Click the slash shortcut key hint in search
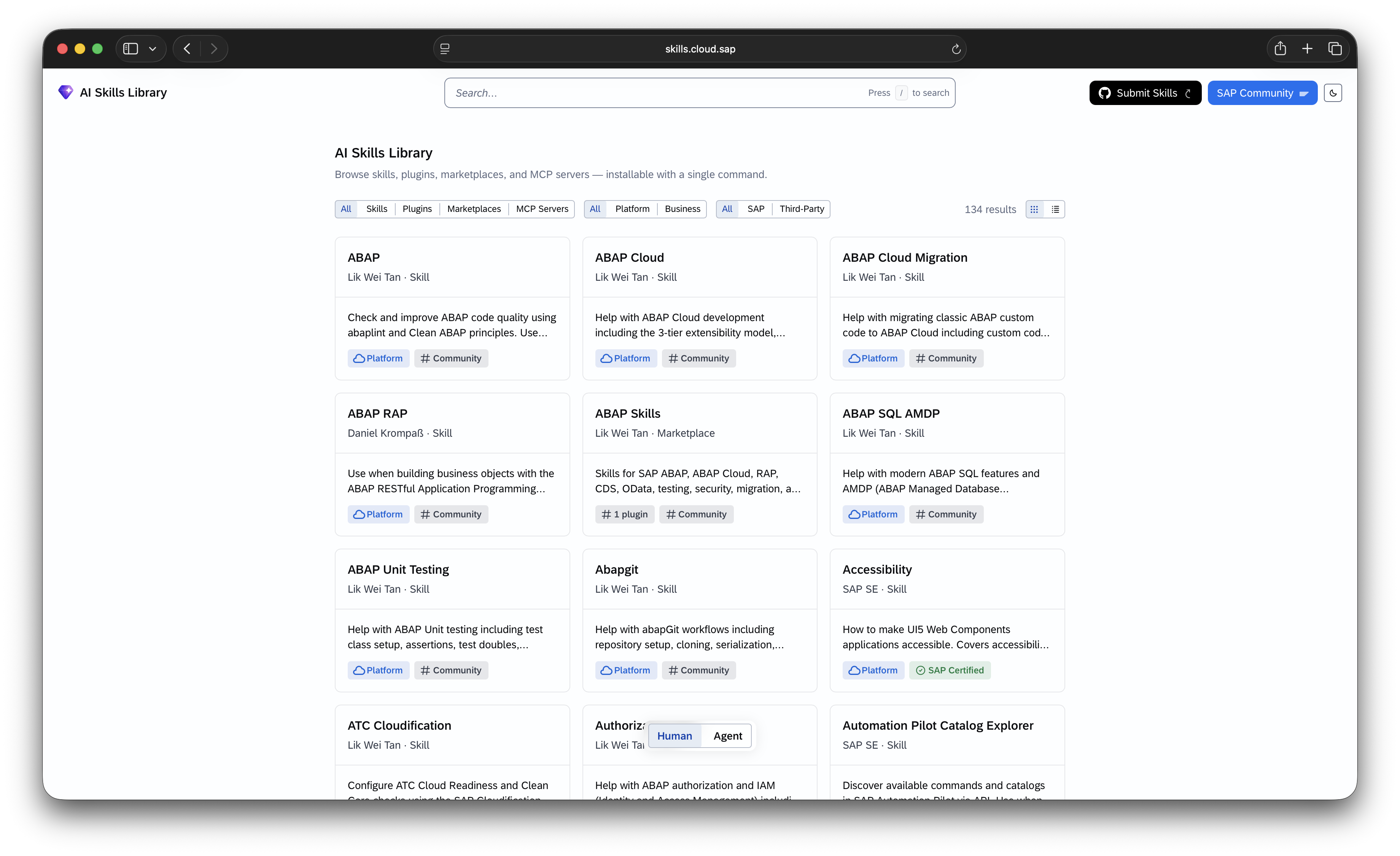Viewport: 1400px width, 856px height. pos(901,92)
